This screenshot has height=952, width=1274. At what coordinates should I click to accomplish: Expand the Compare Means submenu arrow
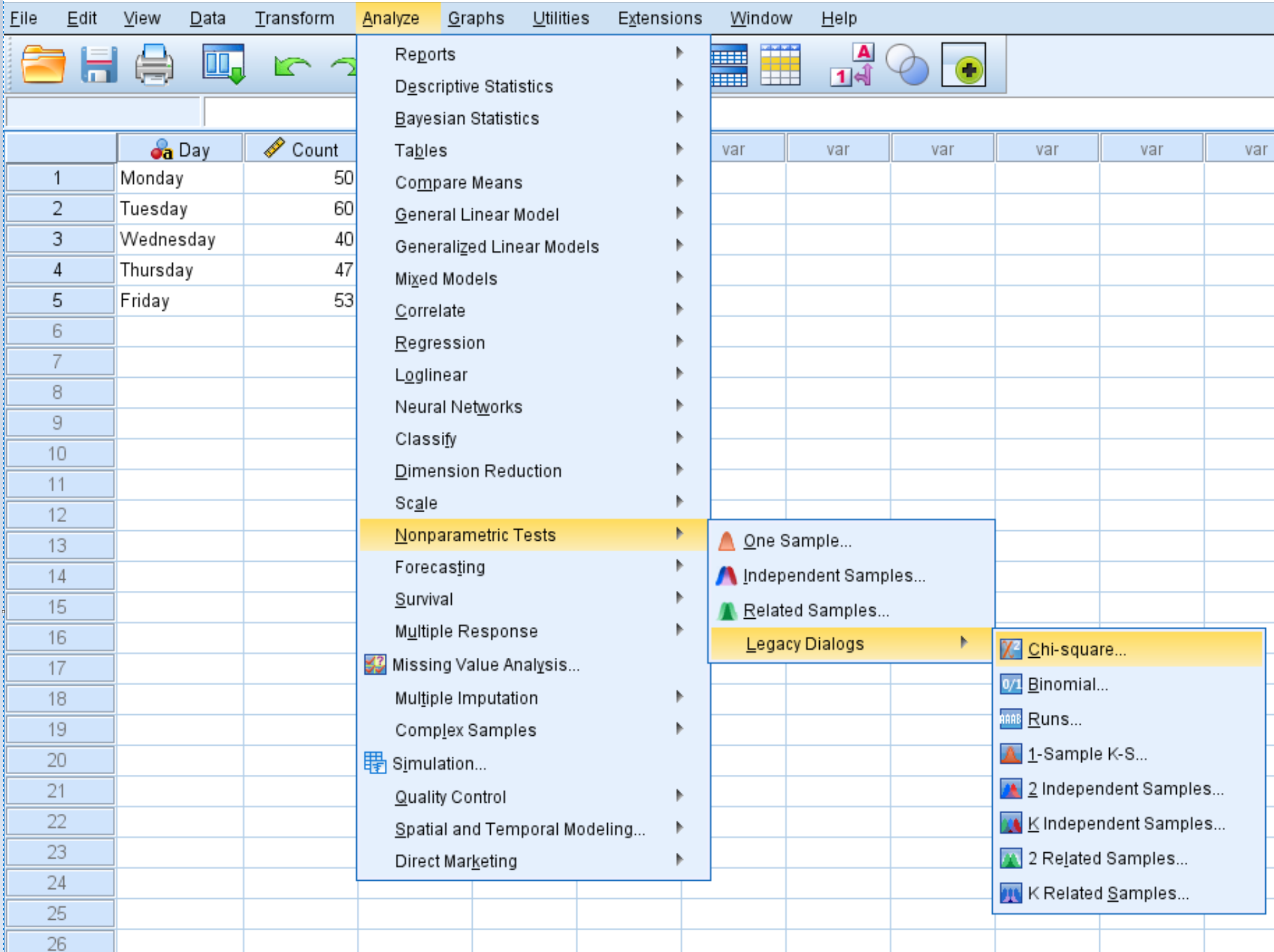click(680, 181)
